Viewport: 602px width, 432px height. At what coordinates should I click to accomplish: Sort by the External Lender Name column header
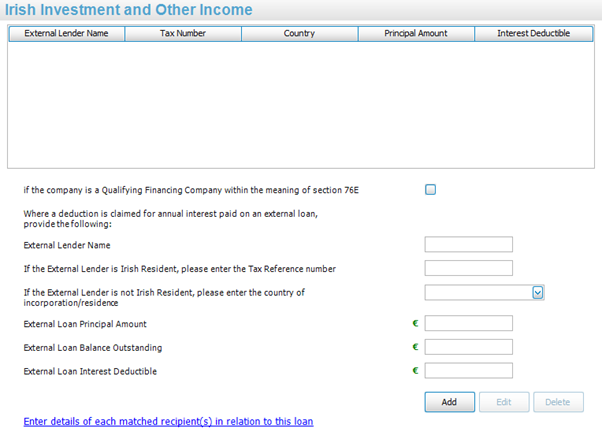click(67, 33)
